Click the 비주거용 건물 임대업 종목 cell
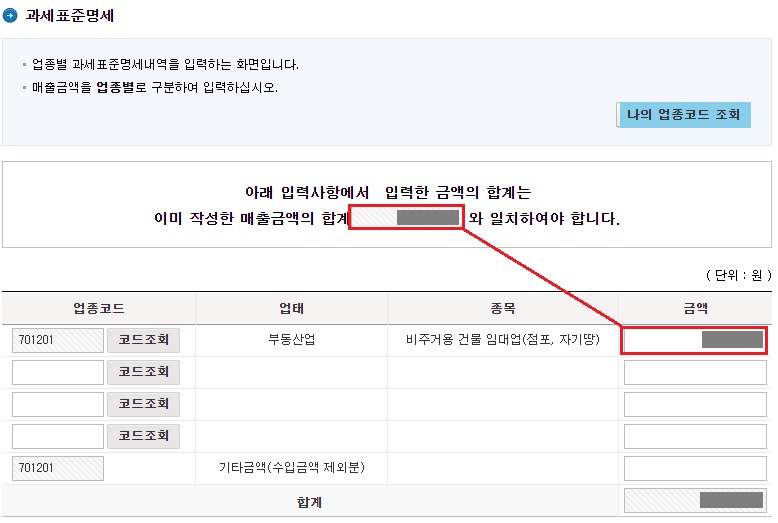The height and width of the screenshot is (523, 778). tap(502, 341)
